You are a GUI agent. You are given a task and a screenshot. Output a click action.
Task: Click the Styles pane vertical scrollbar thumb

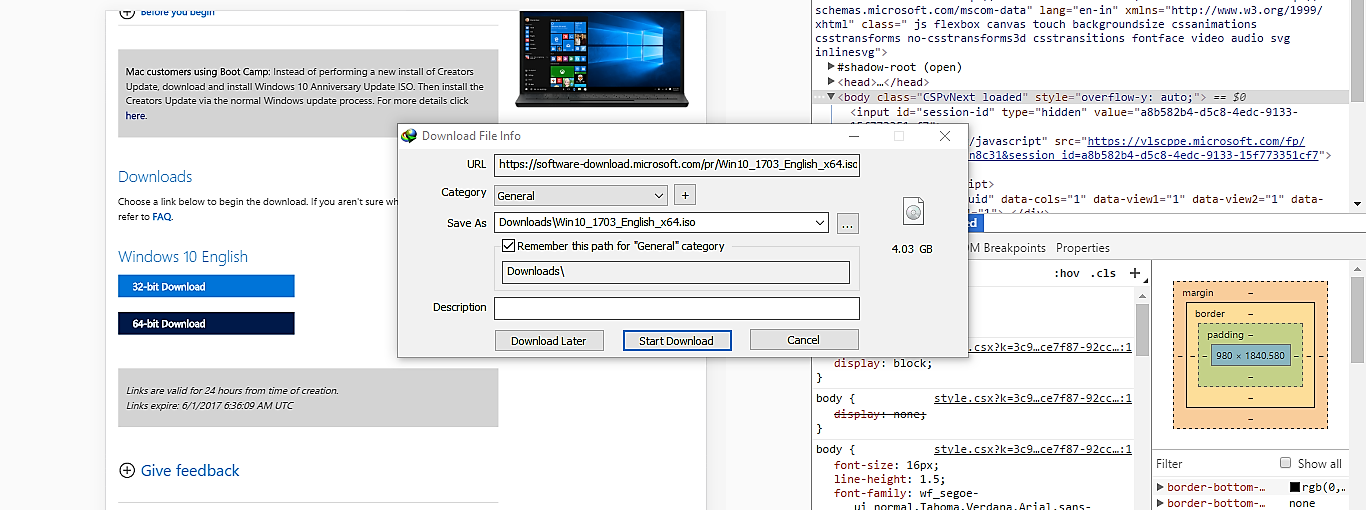pos(1142,330)
